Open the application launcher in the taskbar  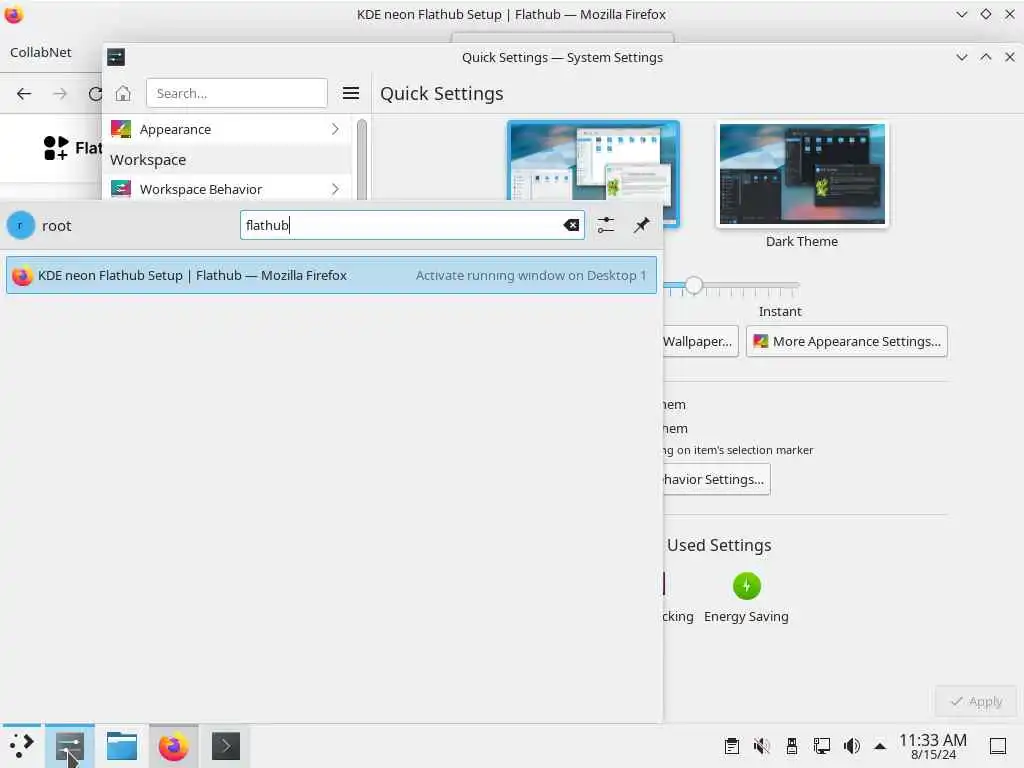coord(22,746)
